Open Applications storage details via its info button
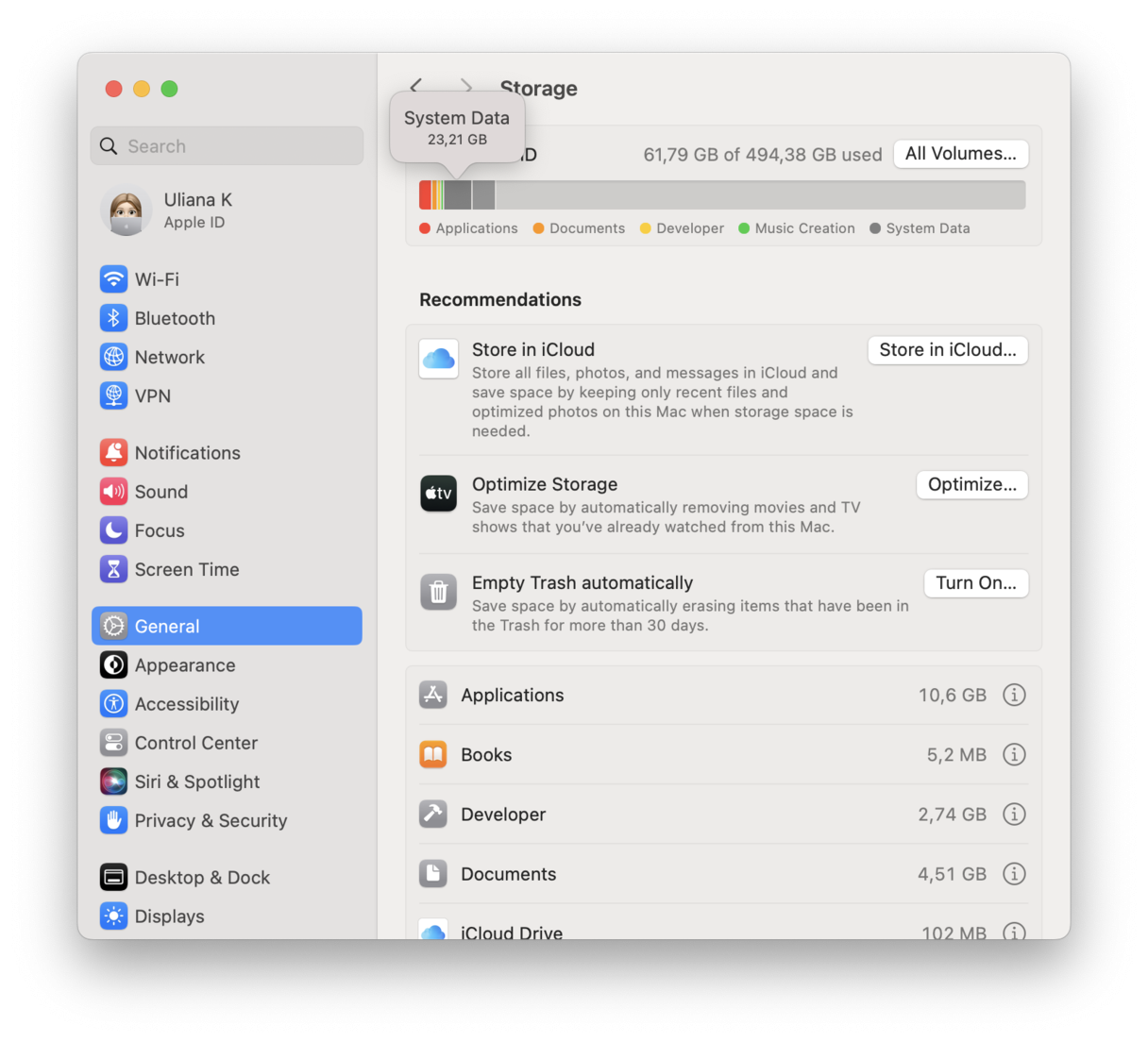This screenshot has width=1148, height=1042. tap(1014, 695)
